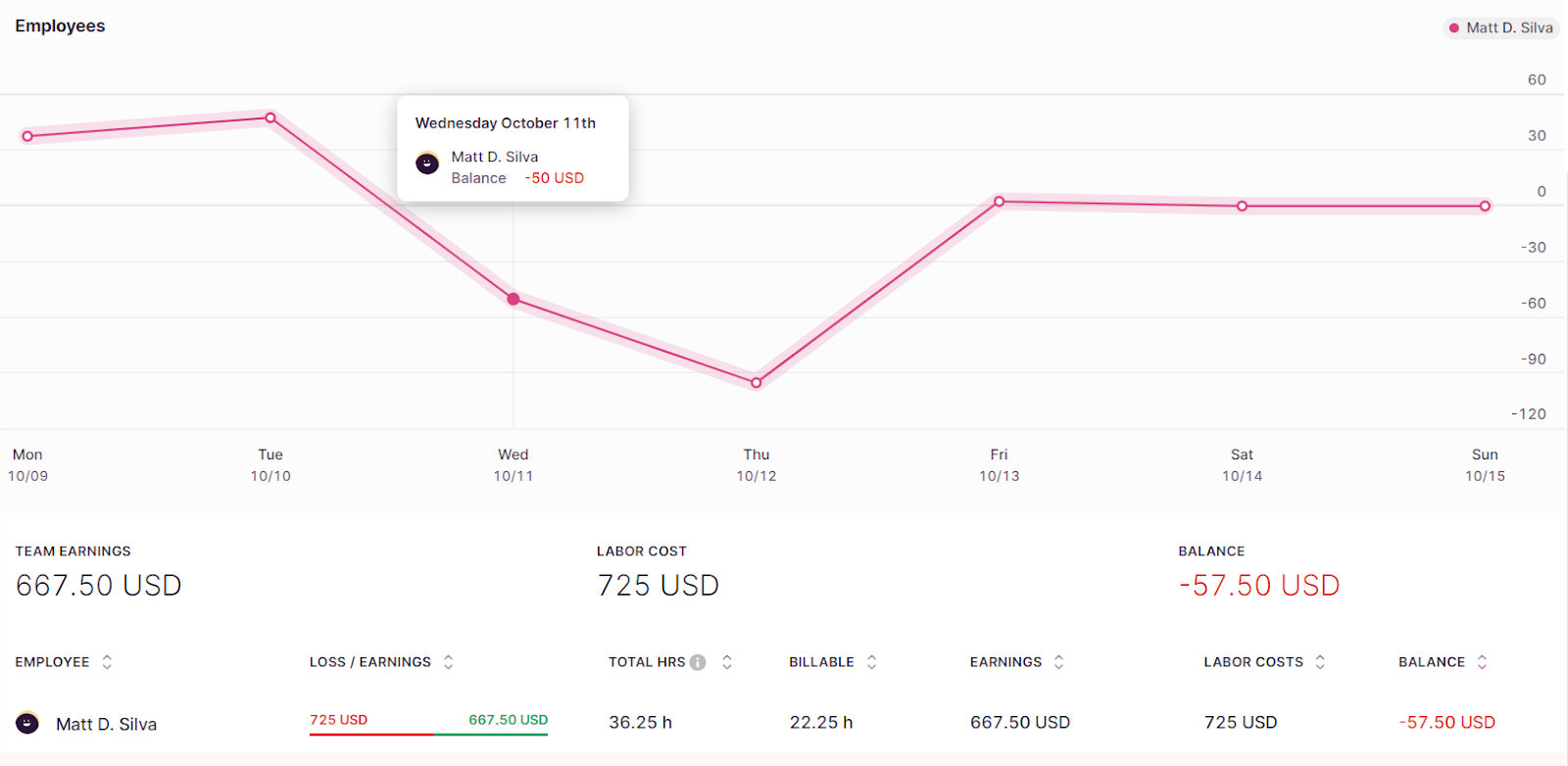The height and width of the screenshot is (766, 1568).
Task: Click the Total Hrs info icon
Action: tap(698, 662)
